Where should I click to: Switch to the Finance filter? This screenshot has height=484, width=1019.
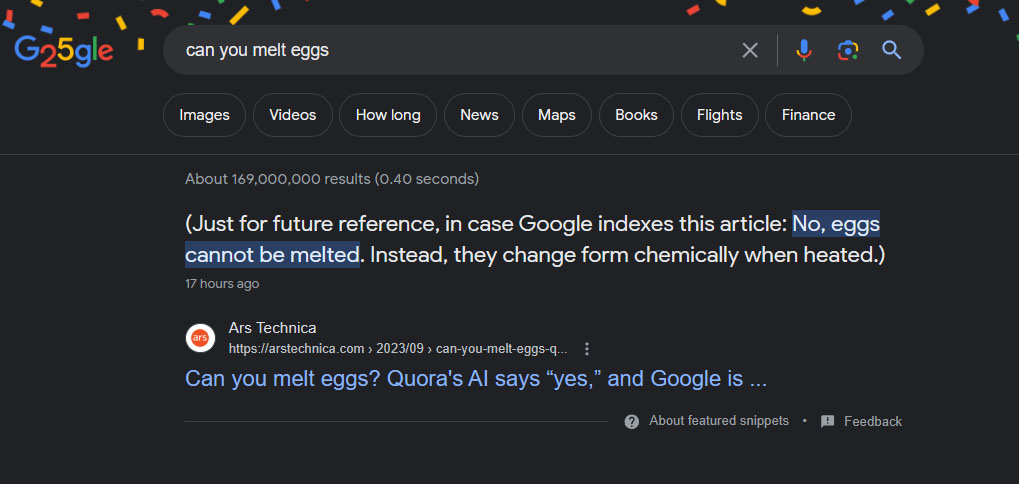tap(808, 115)
